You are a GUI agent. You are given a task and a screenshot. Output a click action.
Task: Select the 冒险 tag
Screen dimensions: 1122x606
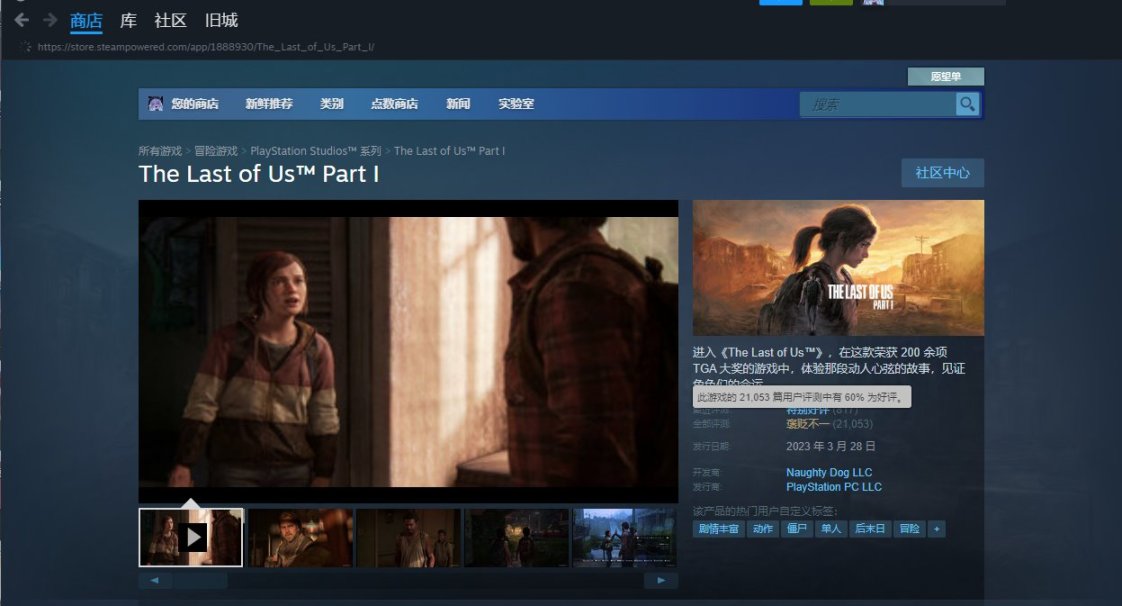pyautogui.click(x=909, y=529)
